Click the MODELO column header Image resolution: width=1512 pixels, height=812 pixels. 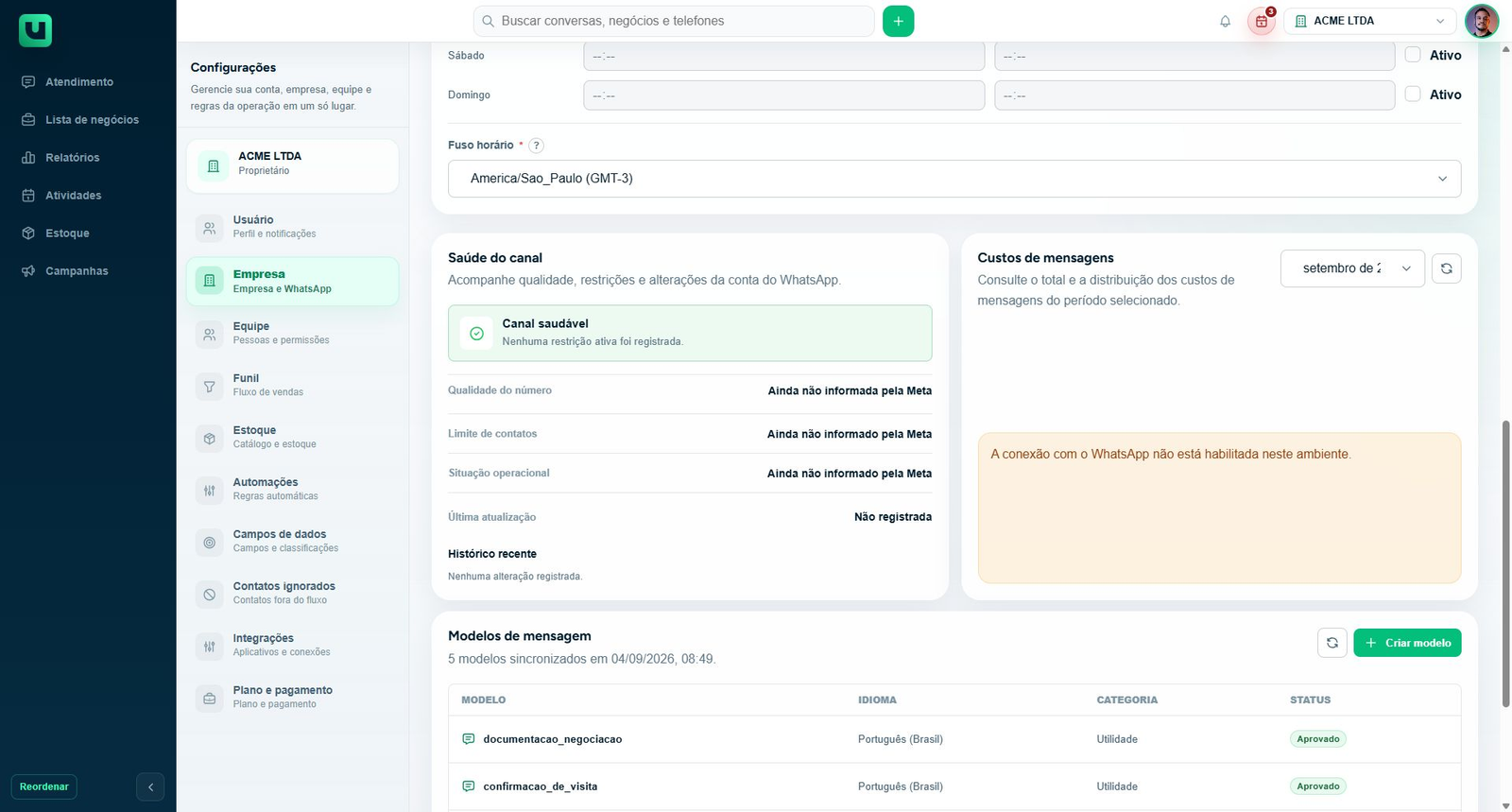click(483, 700)
